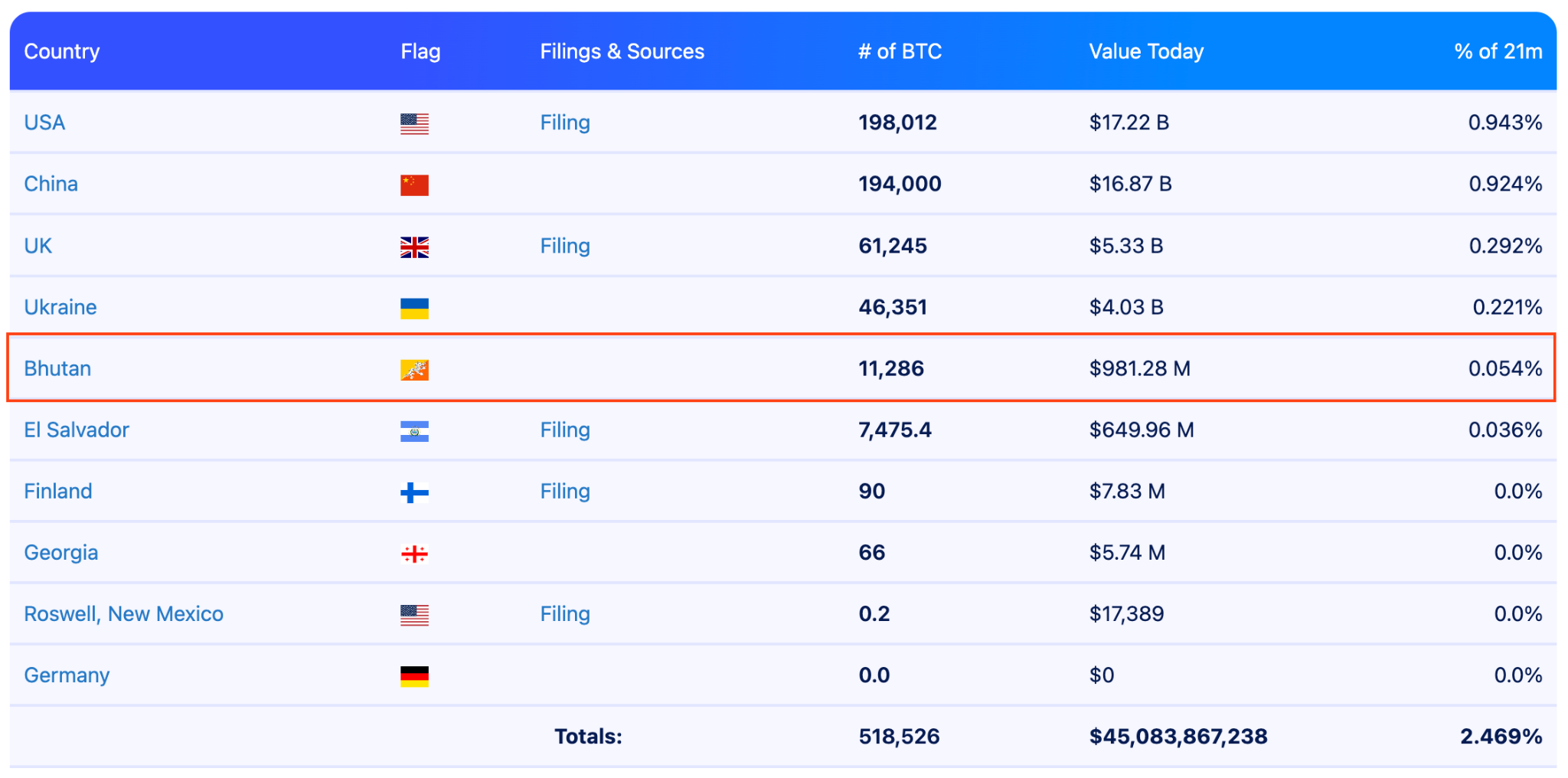The height and width of the screenshot is (778, 1568).
Task: Click the Country column header
Action: coord(62,51)
